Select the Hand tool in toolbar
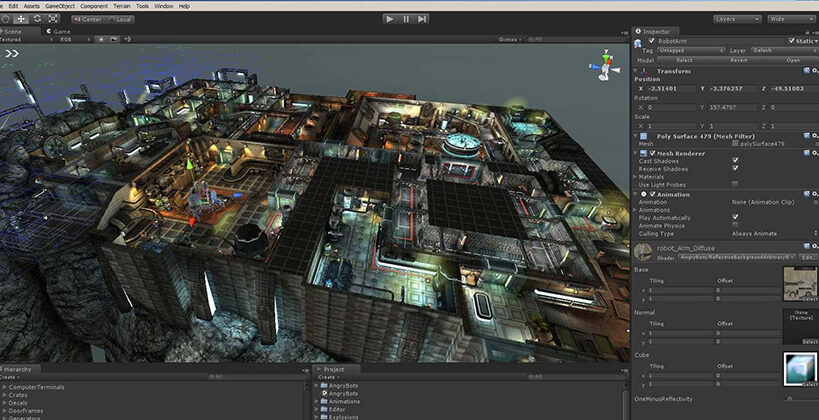This screenshot has width=819, height=420. point(5,19)
